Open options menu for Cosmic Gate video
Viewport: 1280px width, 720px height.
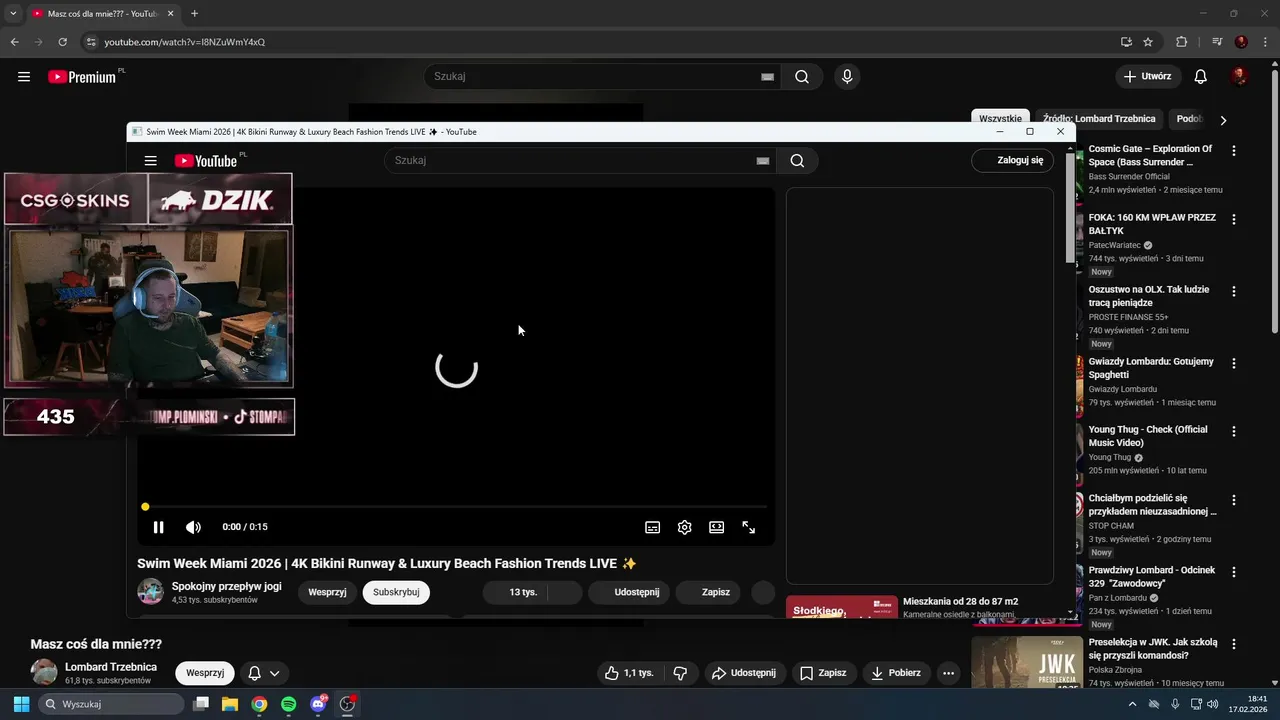tap(1234, 151)
